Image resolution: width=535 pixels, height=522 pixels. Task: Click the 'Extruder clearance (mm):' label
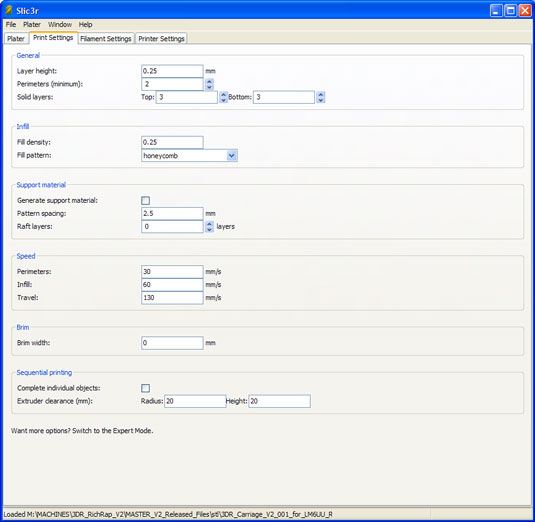pos(55,401)
